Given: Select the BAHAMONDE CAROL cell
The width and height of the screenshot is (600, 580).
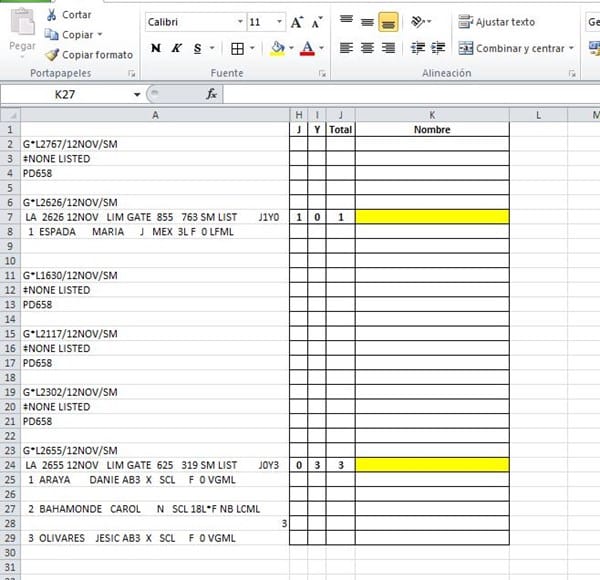Looking at the screenshot, I should pos(155,509).
